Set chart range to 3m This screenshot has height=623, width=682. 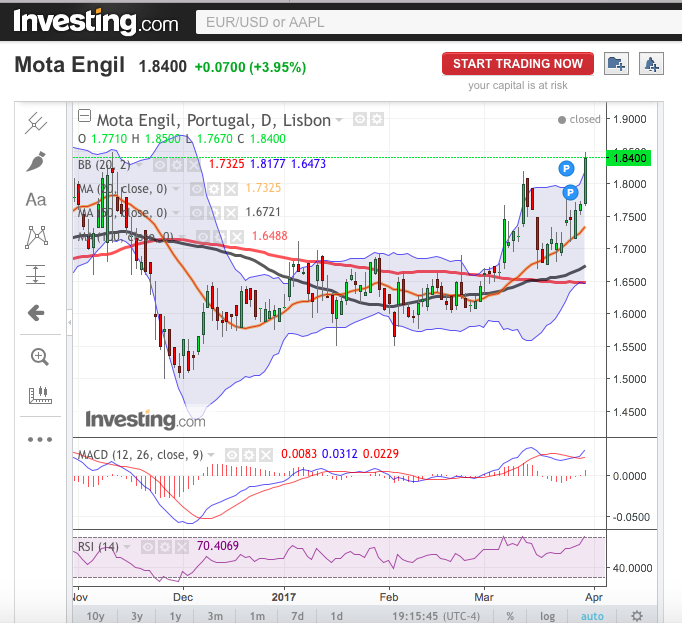click(215, 616)
